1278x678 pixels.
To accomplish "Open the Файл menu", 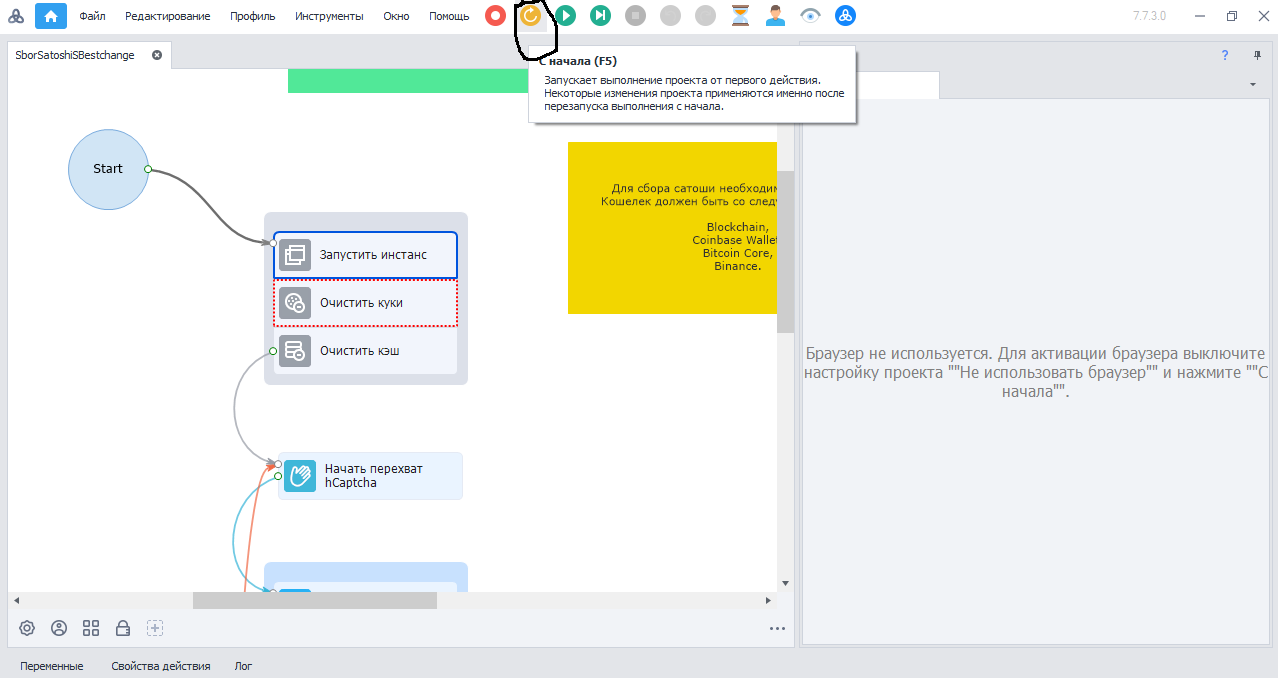I will coord(92,16).
